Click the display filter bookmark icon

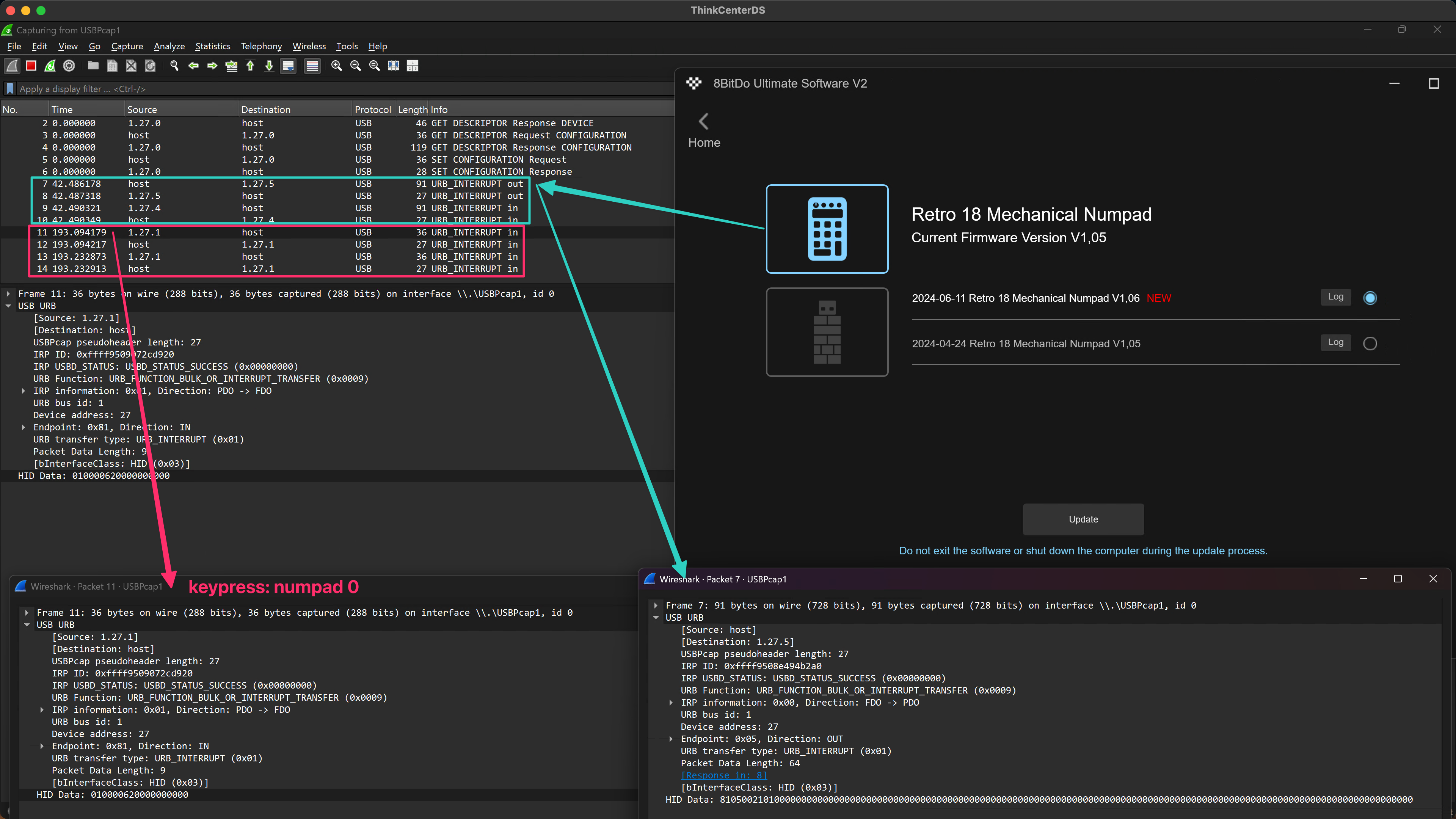point(9,89)
